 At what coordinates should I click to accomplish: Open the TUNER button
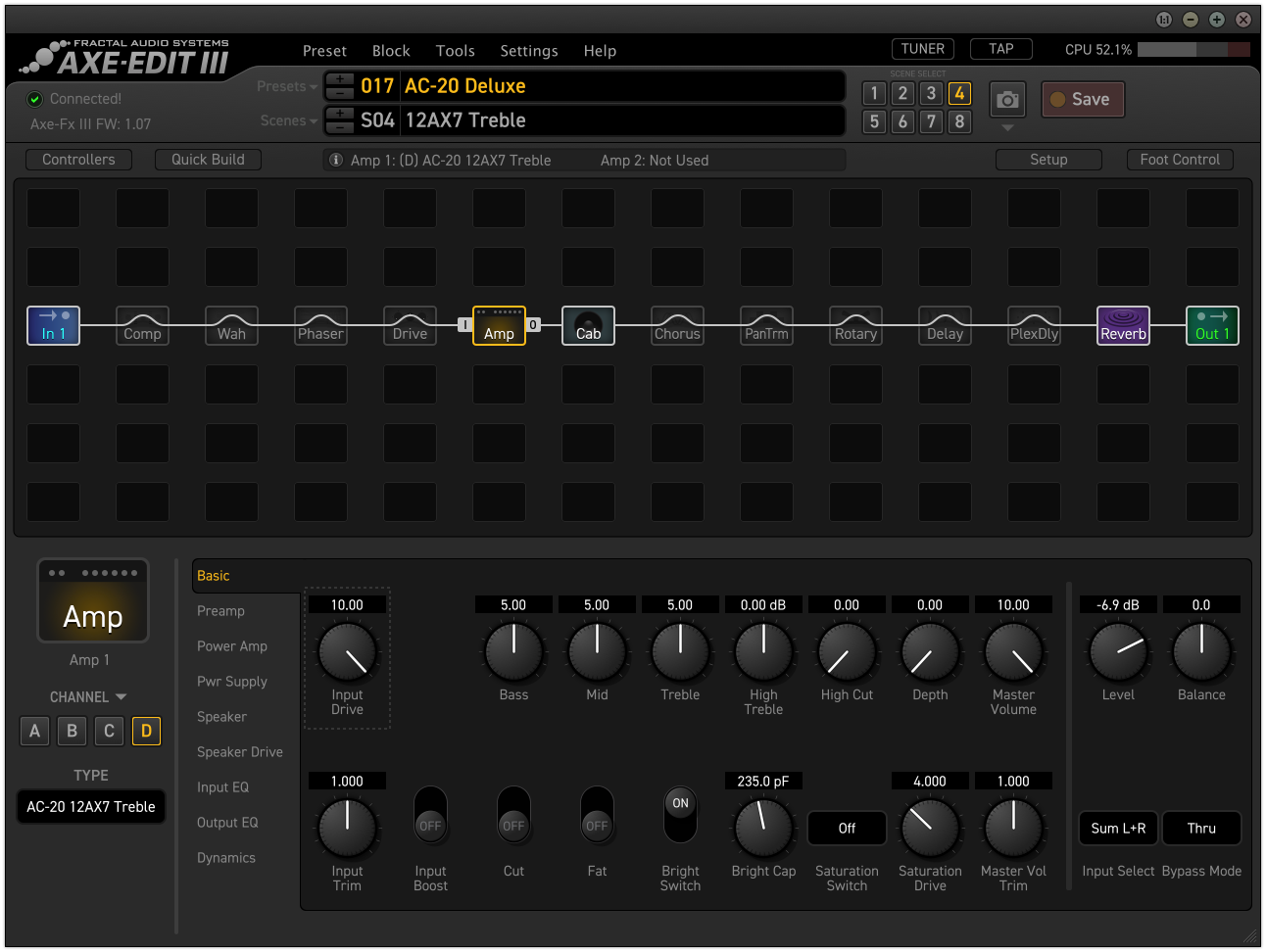[922, 49]
